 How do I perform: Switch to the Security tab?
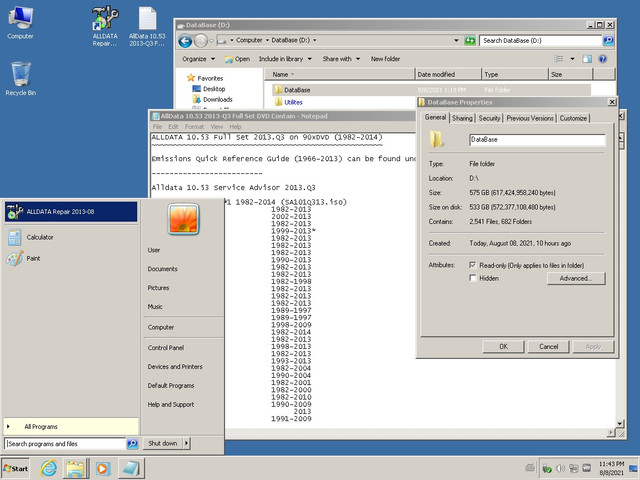[489, 118]
